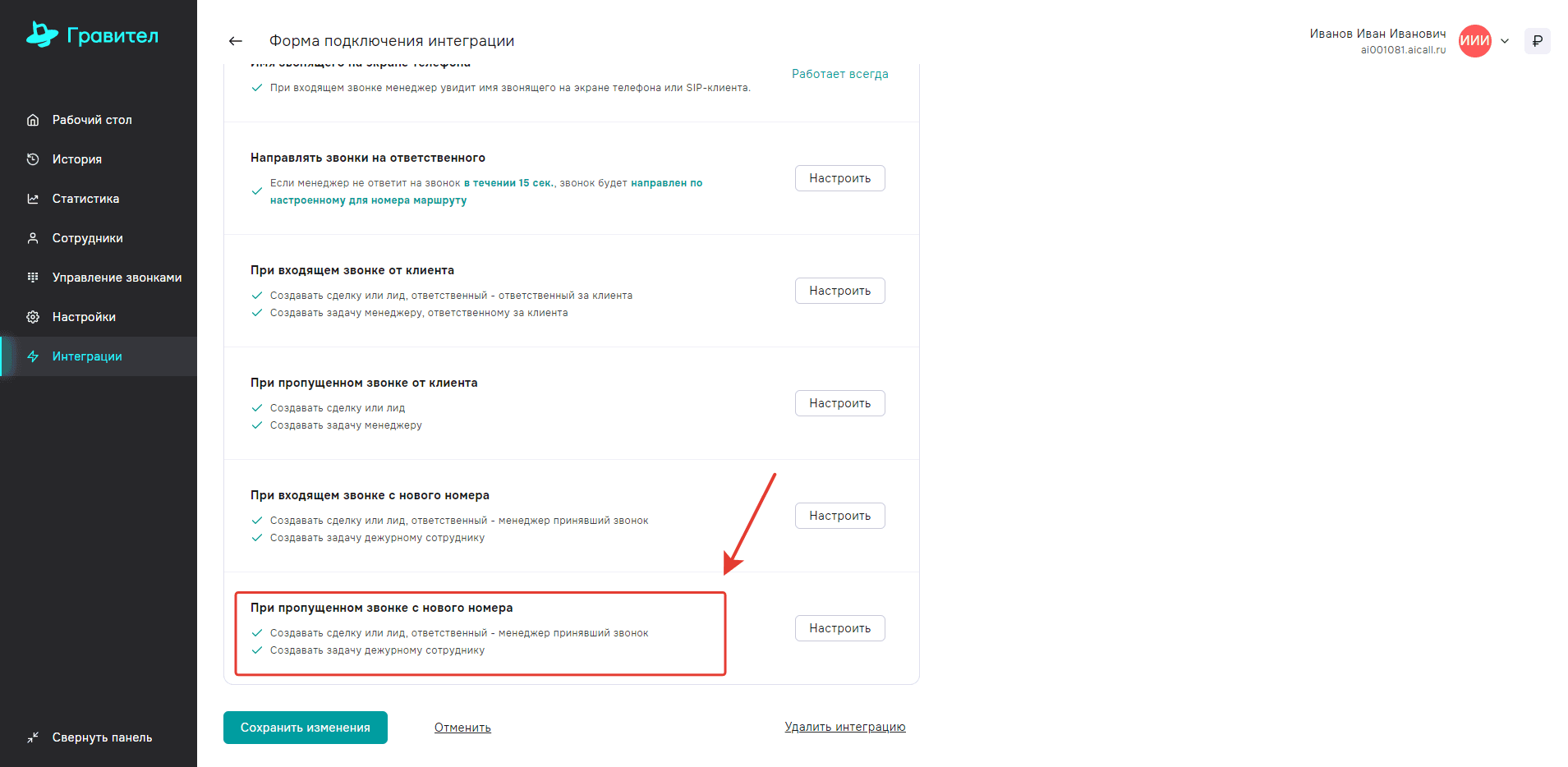Open user avatar ИИИ profile
1568x767 pixels.
tap(1474, 41)
